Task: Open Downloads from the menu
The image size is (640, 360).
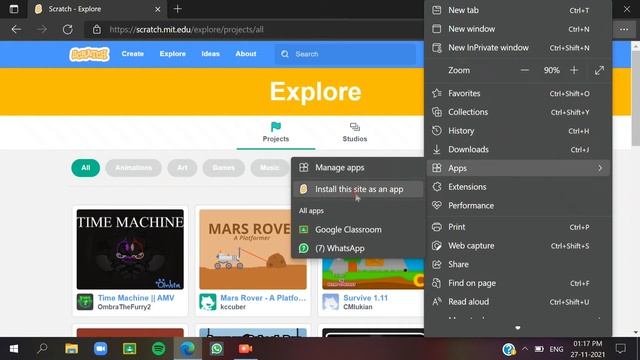Action: click(518, 149)
